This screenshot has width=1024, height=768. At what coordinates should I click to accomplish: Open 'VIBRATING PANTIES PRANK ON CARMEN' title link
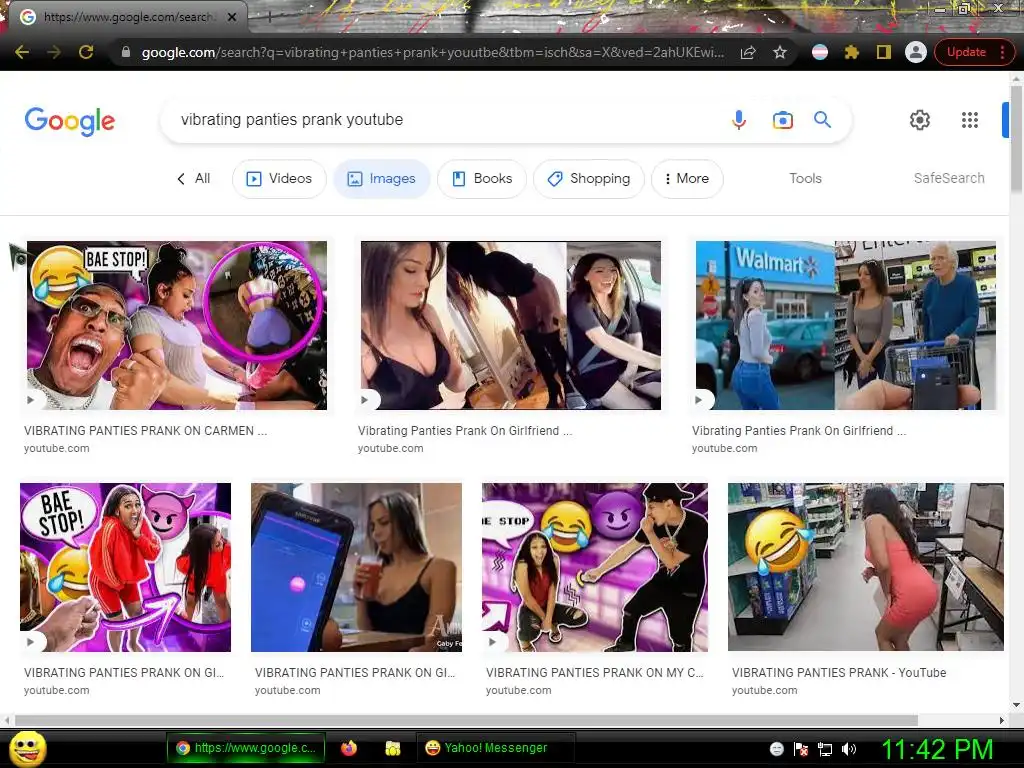pos(146,430)
